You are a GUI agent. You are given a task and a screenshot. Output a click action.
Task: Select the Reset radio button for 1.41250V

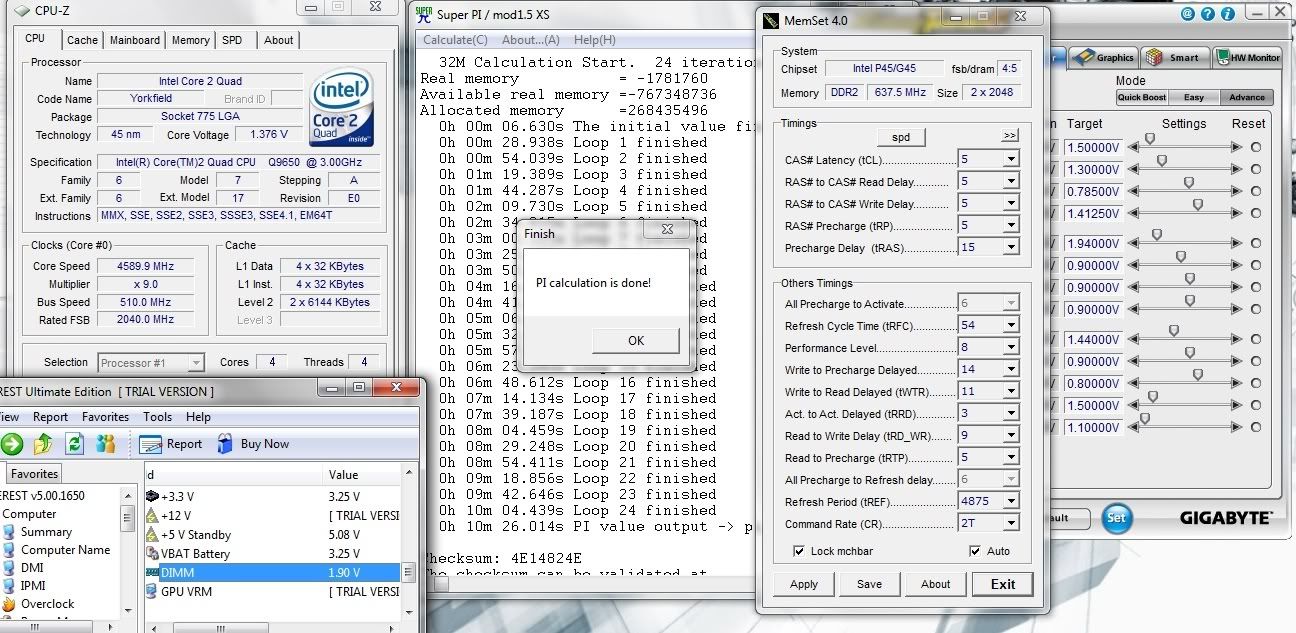click(x=1256, y=214)
